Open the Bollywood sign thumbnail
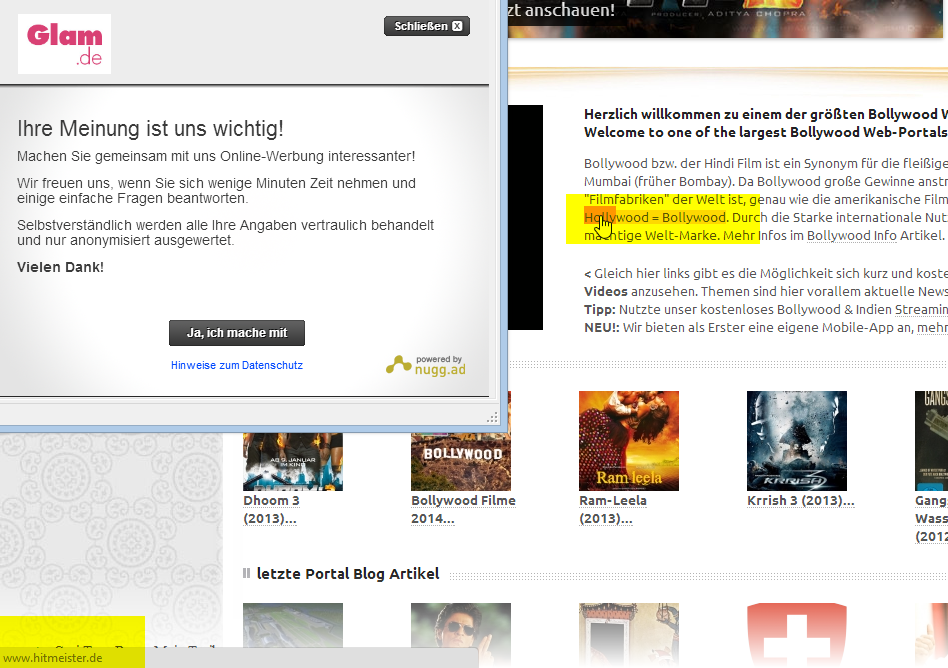948x668 pixels. (461, 461)
